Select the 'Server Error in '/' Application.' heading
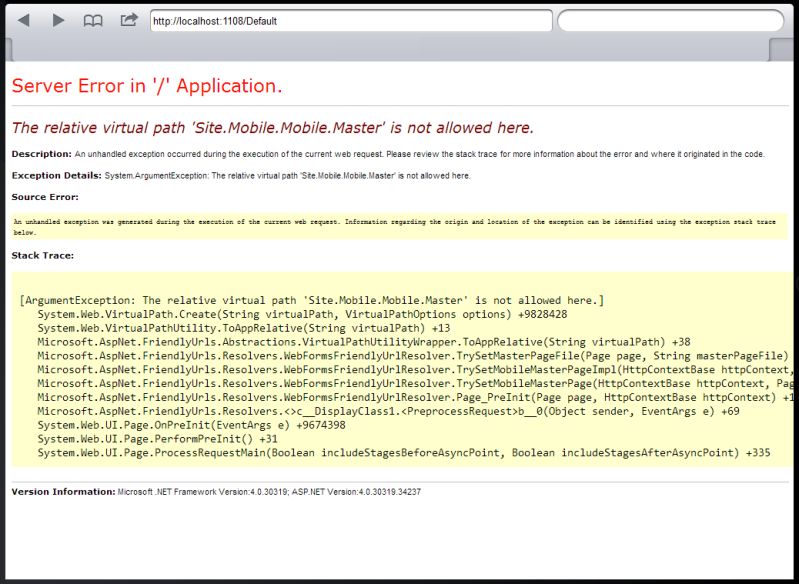 click(x=147, y=86)
